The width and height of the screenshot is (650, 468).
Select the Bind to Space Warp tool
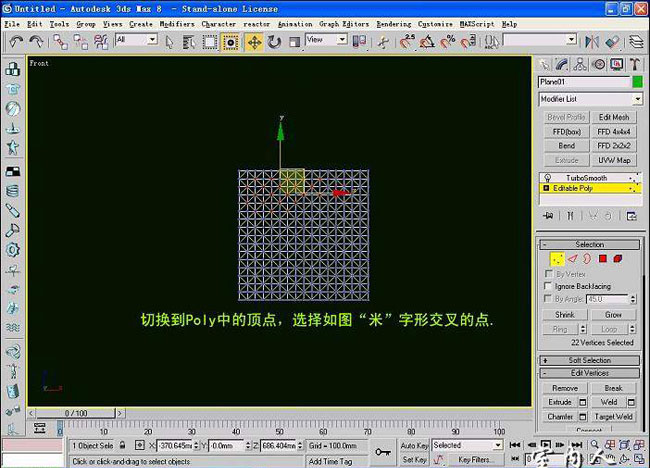[x=101, y=41]
